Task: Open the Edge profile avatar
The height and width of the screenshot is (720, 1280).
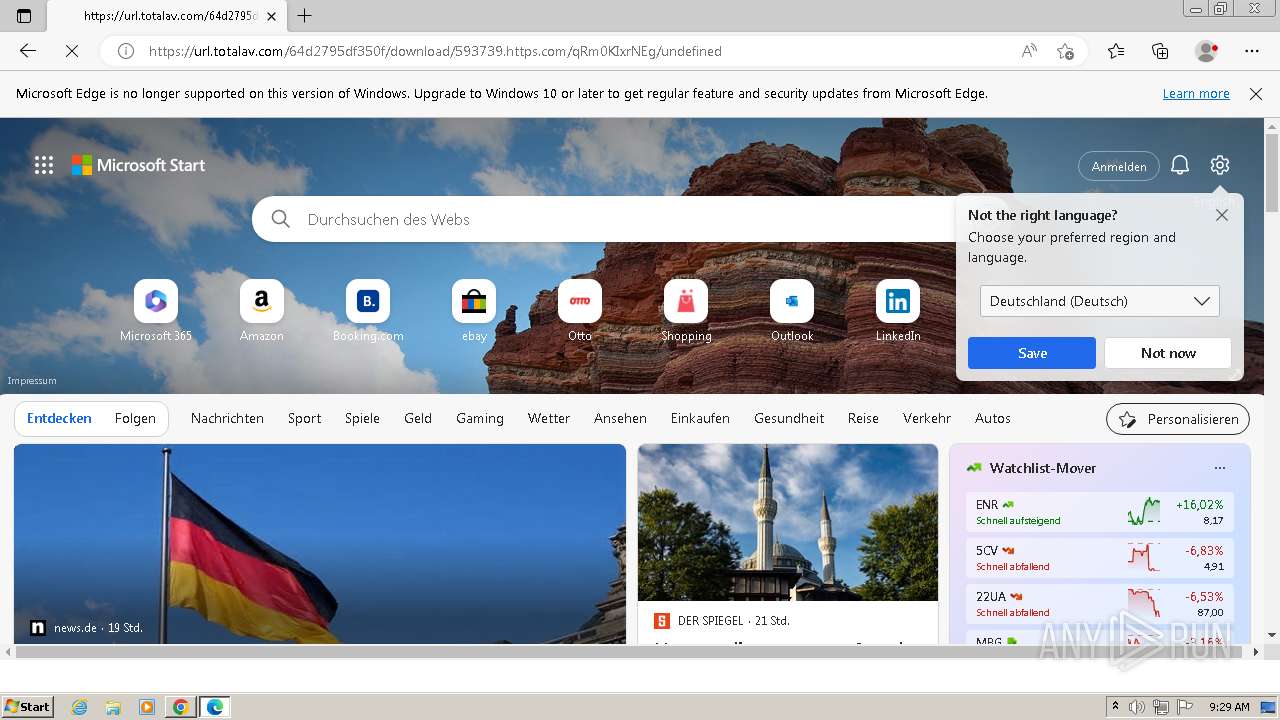Action: (x=1206, y=51)
